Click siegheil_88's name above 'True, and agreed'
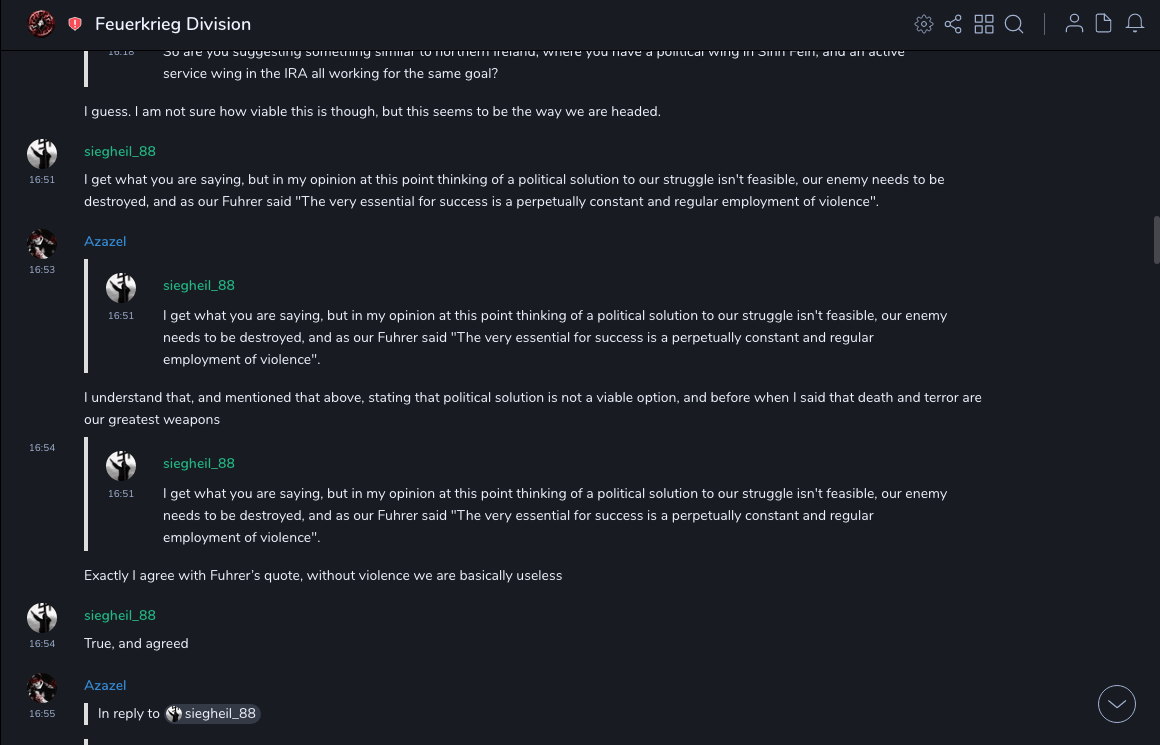Viewport: 1160px width, 745px height. pos(120,616)
